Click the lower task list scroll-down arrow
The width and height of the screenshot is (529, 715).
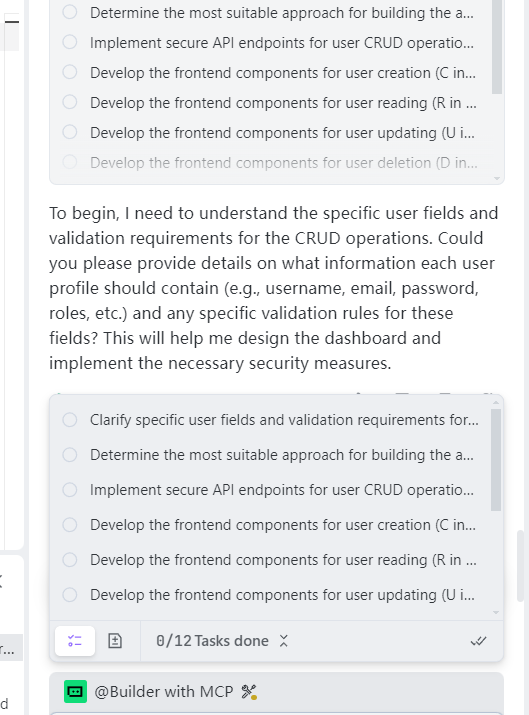click(496, 612)
